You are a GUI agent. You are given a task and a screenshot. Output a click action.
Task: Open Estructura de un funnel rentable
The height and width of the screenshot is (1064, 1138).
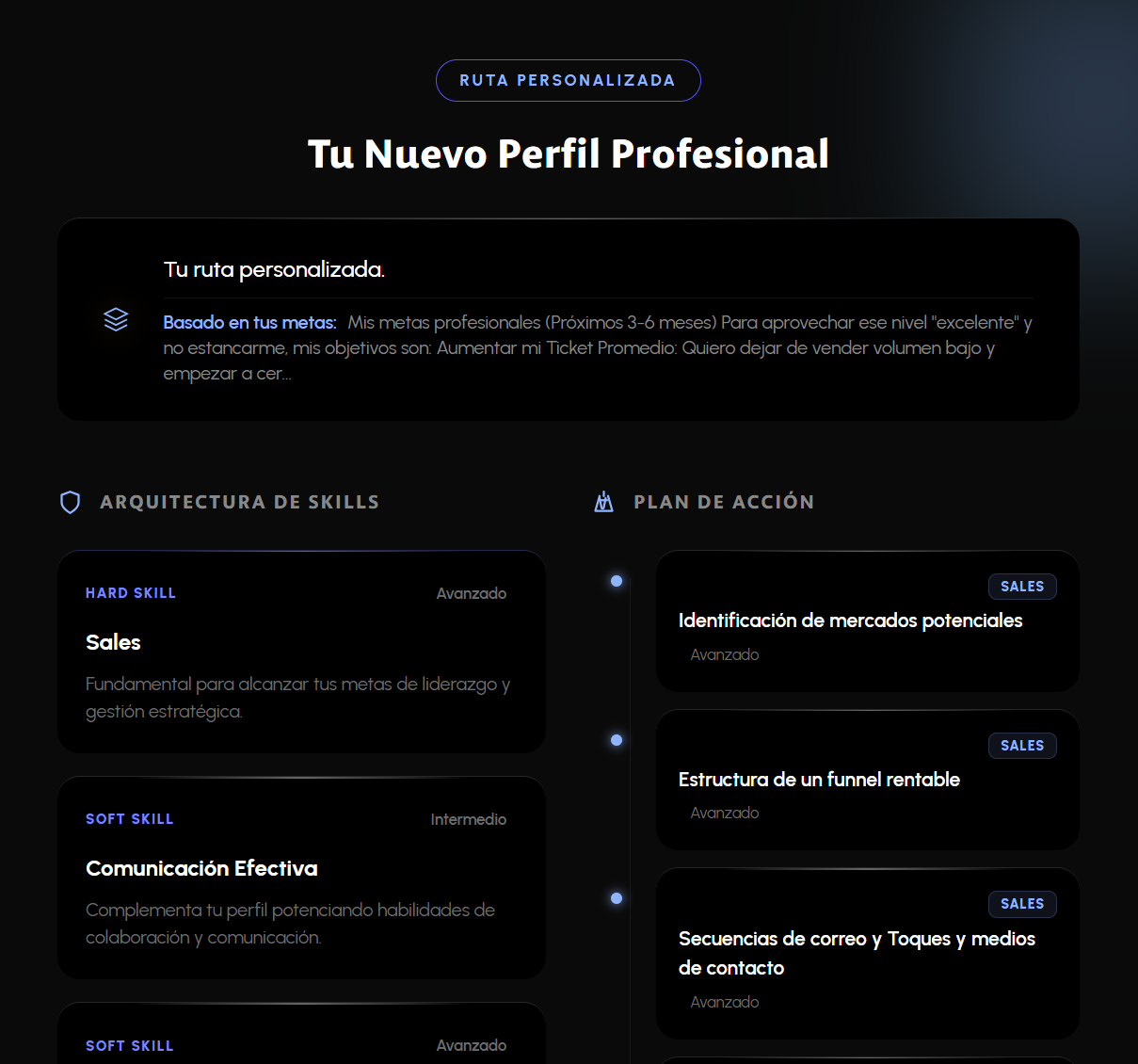tap(867, 780)
